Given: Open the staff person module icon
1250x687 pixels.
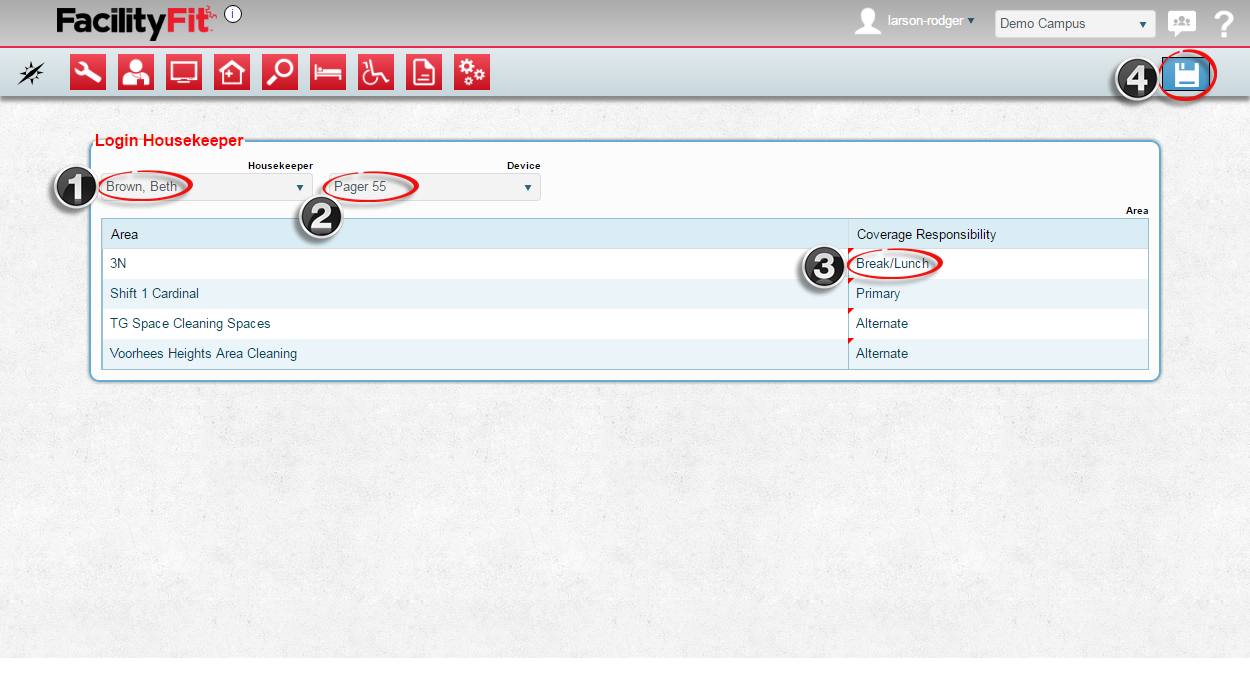Looking at the screenshot, I should [136, 72].
